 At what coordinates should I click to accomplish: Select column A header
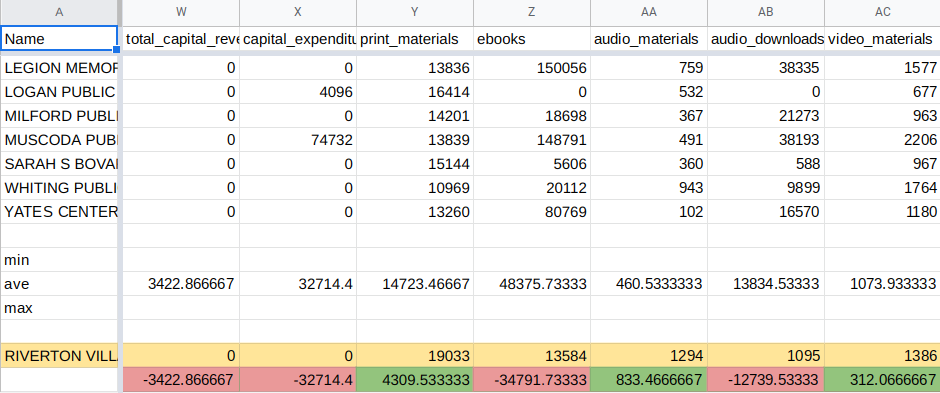coord(59,12)
